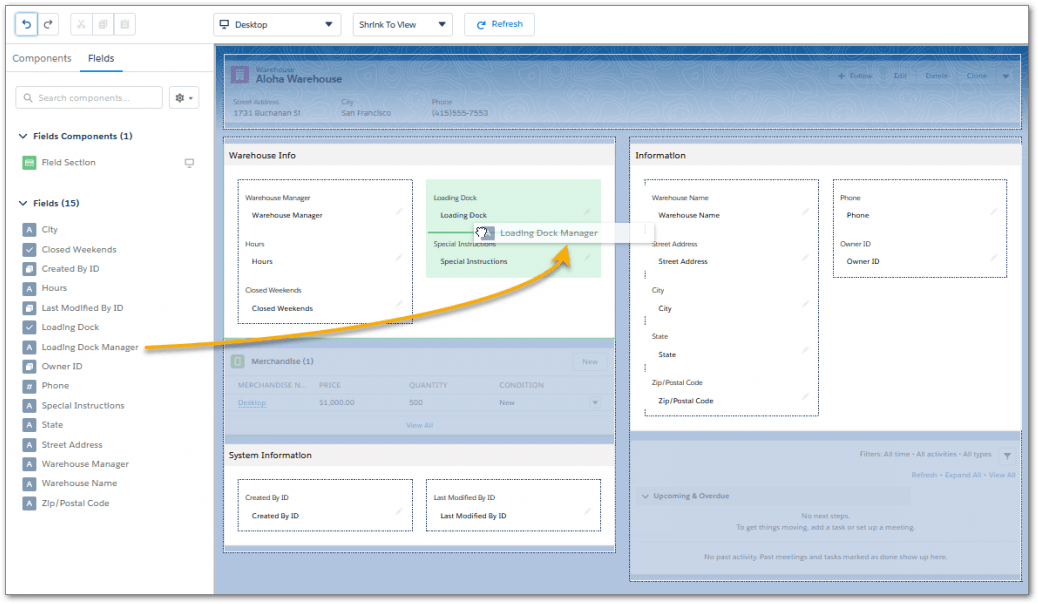
Task: Open the Desktop merchandise link
Action: (252, 403)
